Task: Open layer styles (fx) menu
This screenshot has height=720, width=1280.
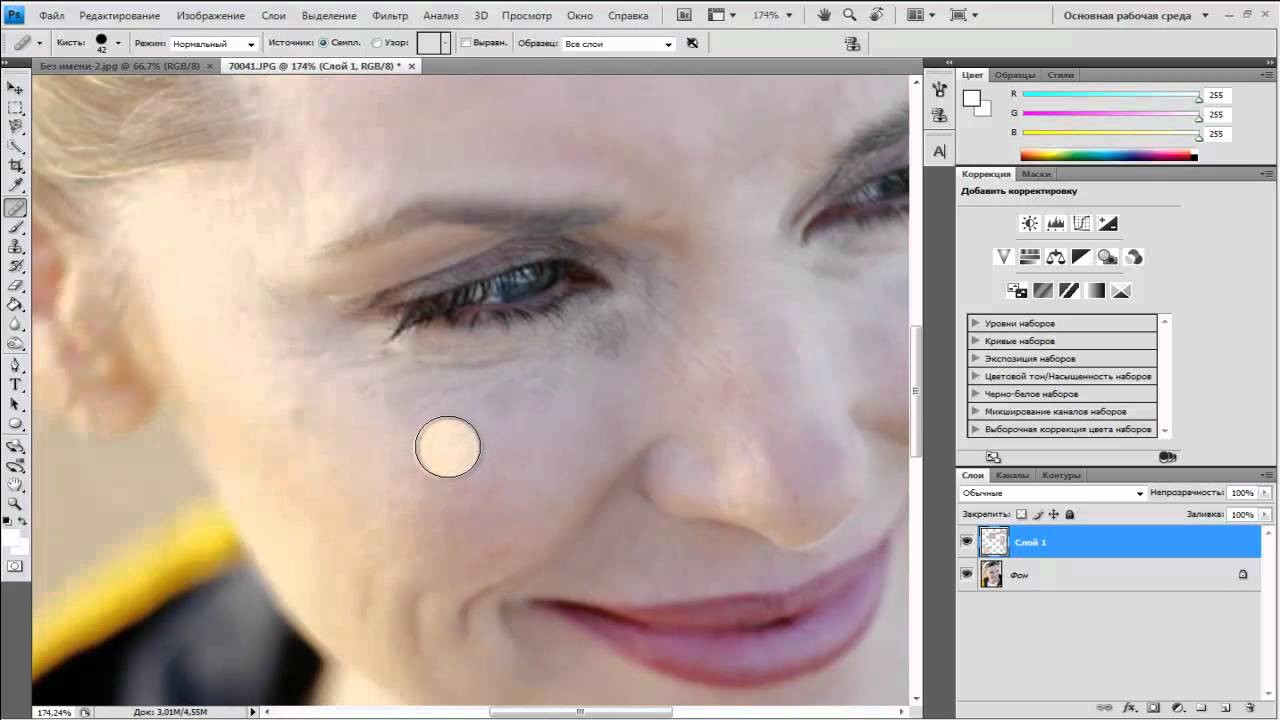Action: coord(1128,707)
